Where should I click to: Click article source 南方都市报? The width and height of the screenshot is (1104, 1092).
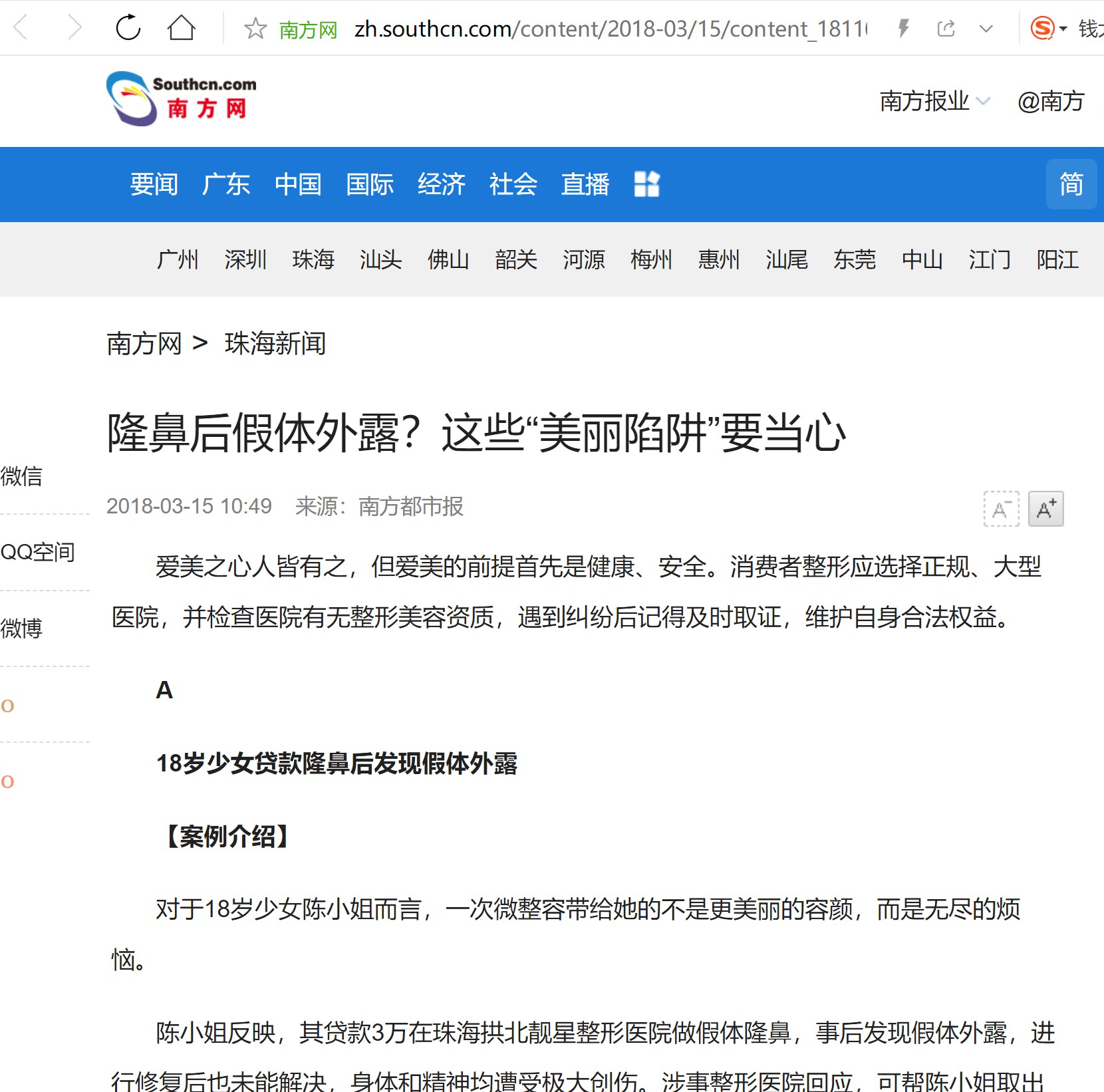pos(411,507)
